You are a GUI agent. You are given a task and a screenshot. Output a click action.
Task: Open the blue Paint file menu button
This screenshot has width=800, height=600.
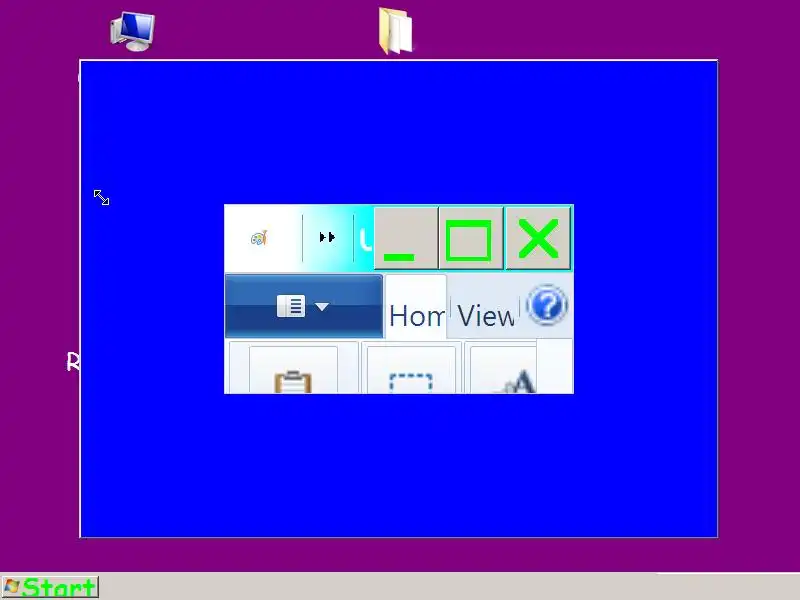pos(304,306)
